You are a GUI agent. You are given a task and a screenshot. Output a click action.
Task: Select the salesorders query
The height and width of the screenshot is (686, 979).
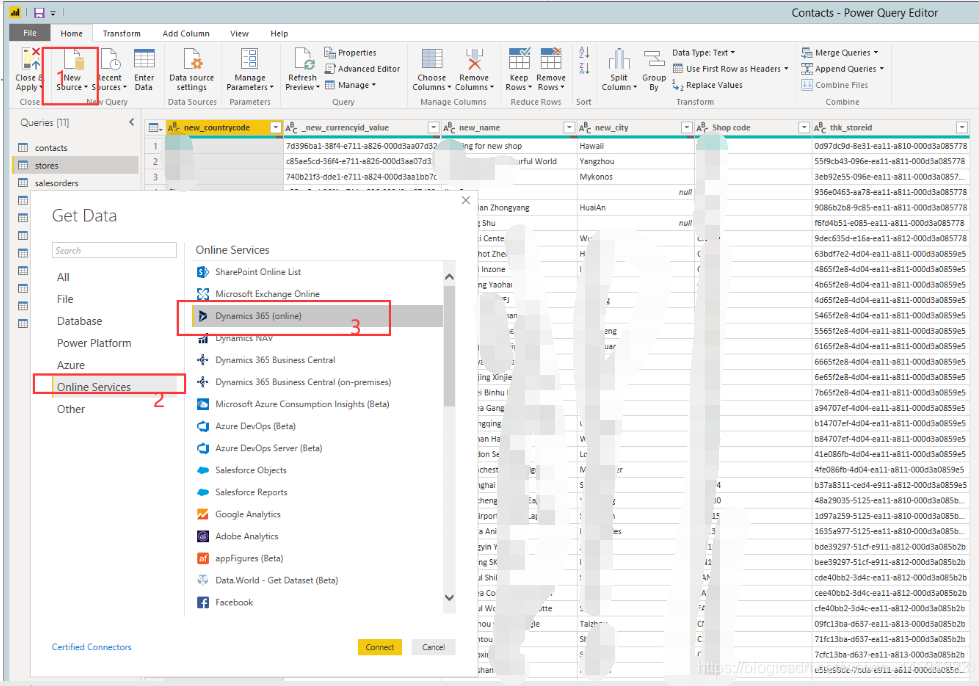75,183
